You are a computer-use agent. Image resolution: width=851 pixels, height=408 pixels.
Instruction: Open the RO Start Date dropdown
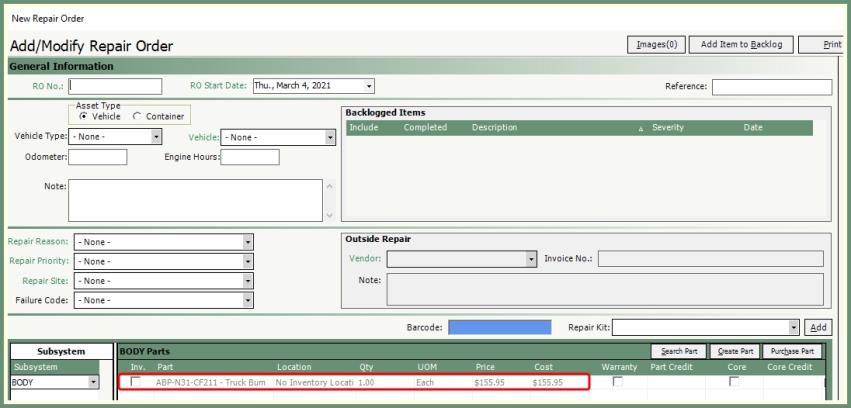click(369, 86)
